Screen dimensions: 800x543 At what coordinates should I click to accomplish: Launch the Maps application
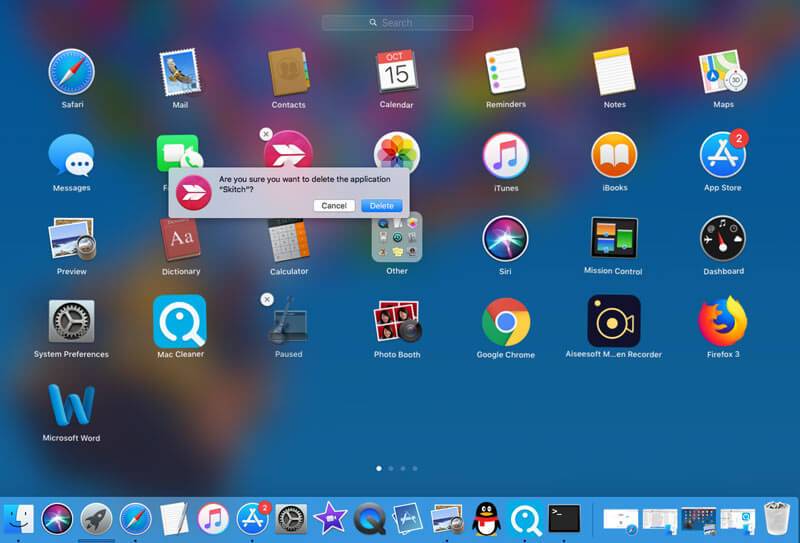pos(723,71)
